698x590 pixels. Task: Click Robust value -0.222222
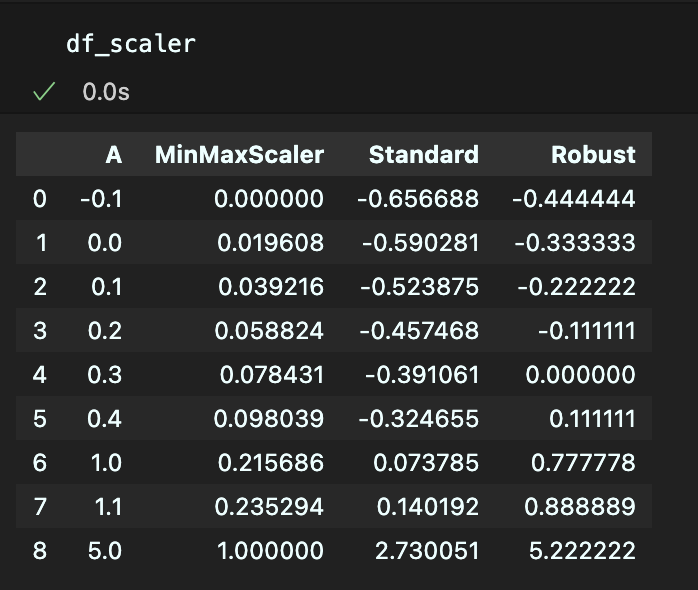(x=576, y=286)
